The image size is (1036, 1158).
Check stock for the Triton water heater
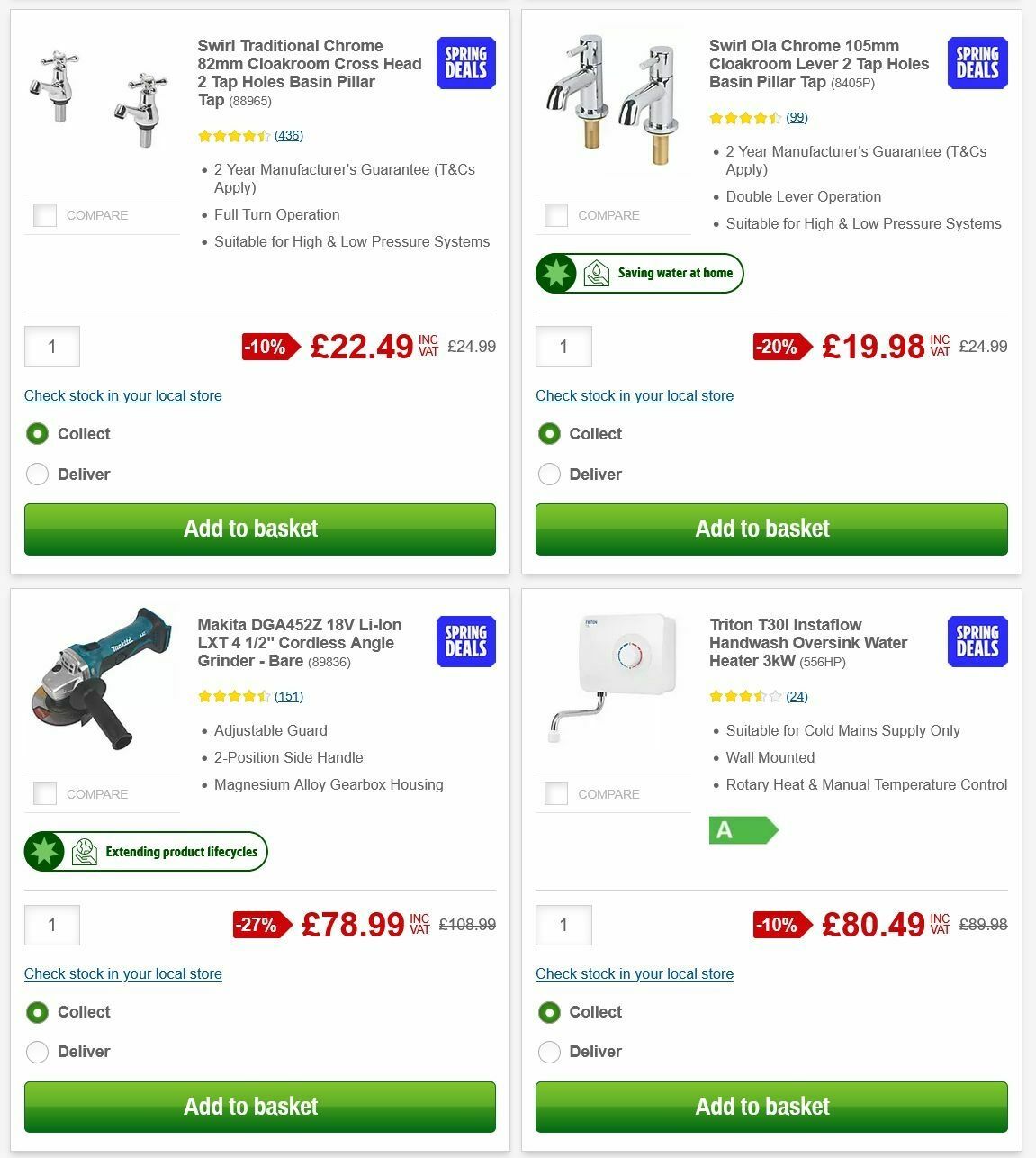635,973
